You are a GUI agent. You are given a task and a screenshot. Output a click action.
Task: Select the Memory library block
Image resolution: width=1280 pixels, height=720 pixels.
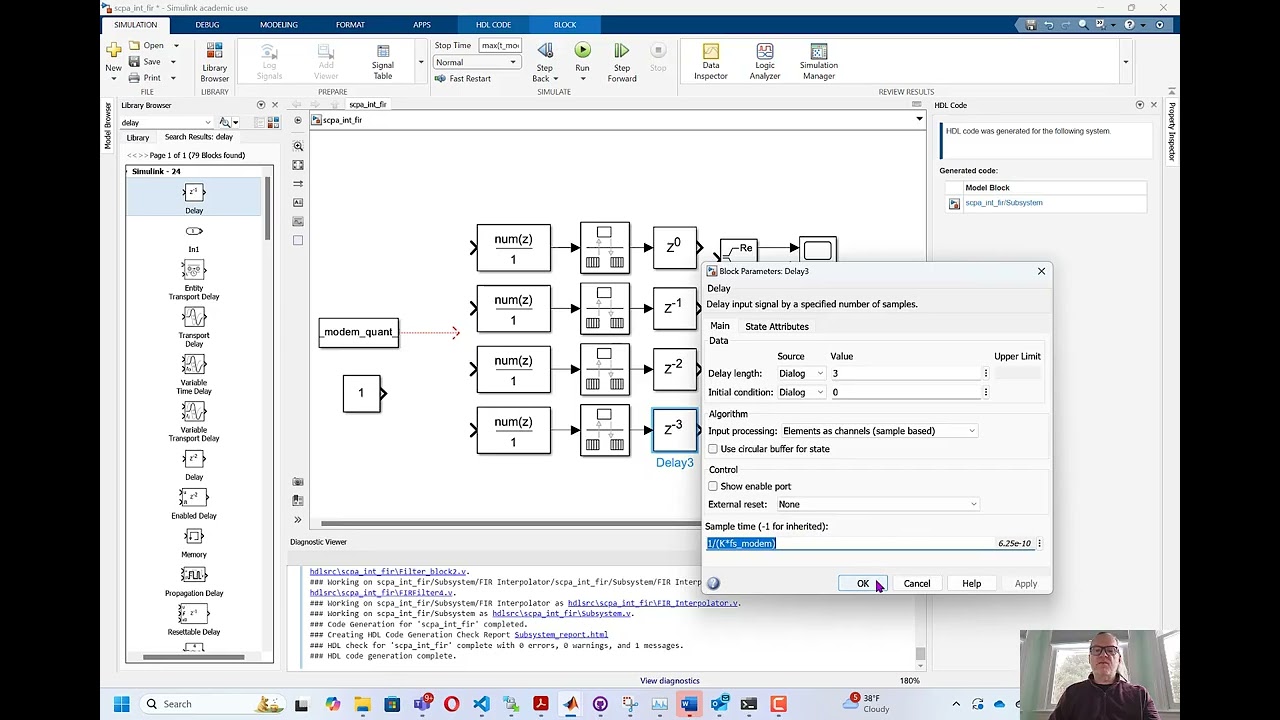pyautogui.click(x=194, y=543)
